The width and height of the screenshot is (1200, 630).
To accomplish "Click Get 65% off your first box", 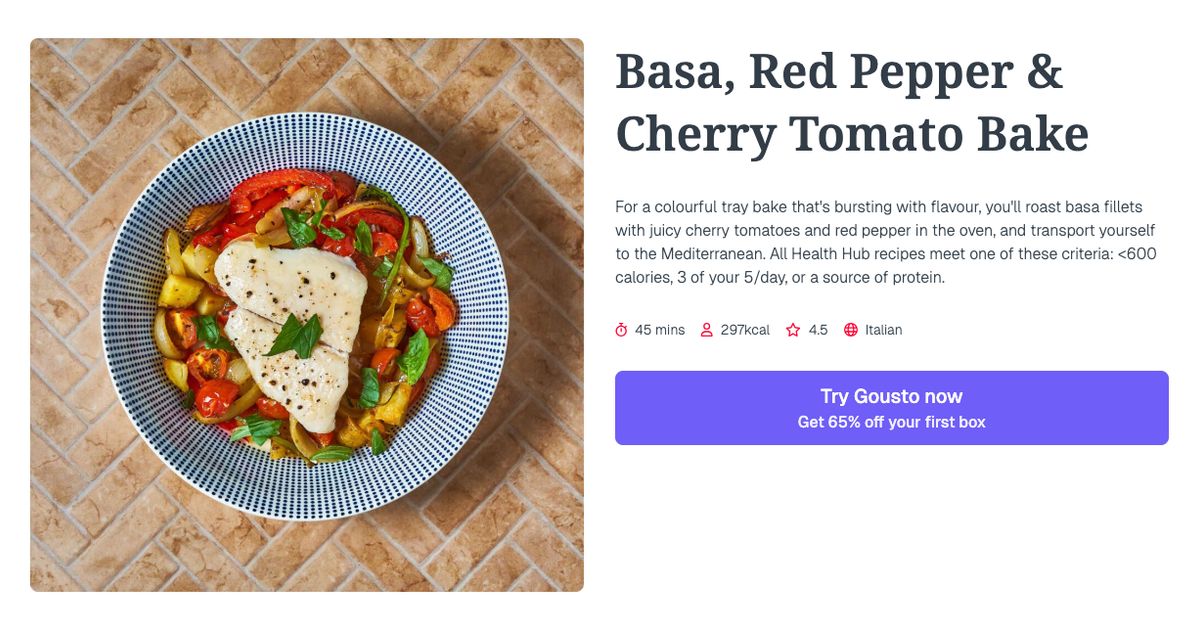I will pyautogui.click(x=892, y=422).
